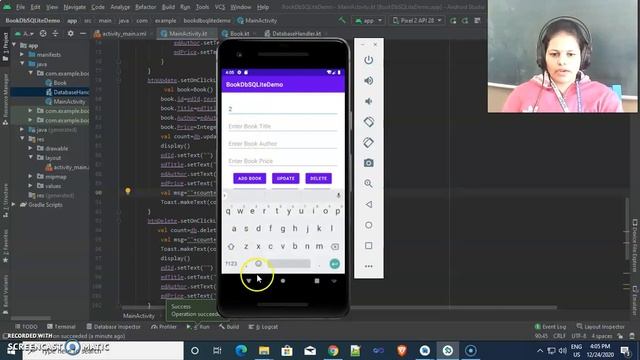Screen dimensions: 640x360
Task: Tap ?123 symbols key on keyboard
Action: (231, 264)
